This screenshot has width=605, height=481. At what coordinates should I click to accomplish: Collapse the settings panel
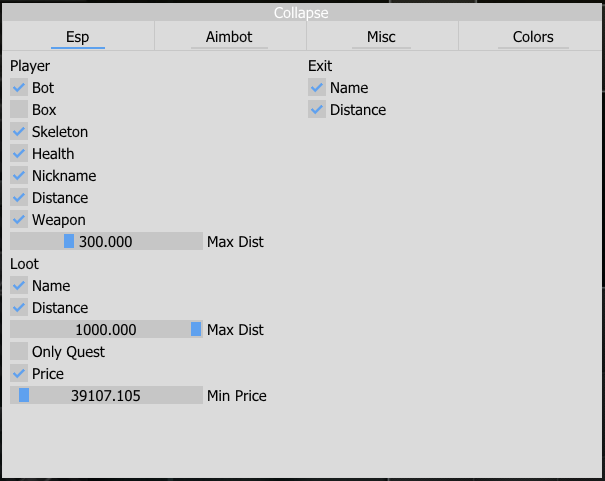coord(302,13)
